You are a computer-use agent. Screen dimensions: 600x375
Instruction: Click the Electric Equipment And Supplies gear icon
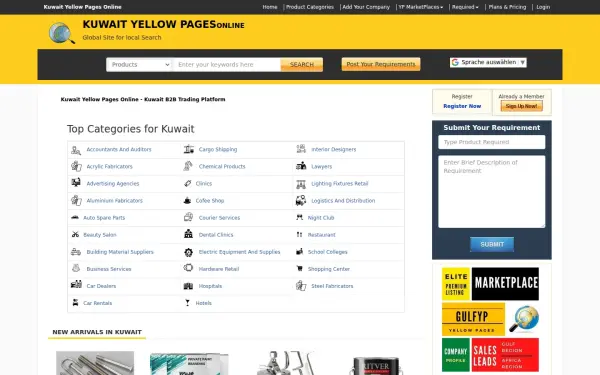click(188, 252)
